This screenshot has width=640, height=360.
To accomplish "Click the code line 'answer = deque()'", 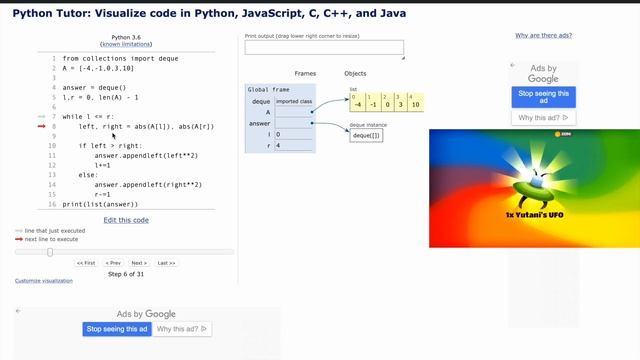I will tap(94, 88).
